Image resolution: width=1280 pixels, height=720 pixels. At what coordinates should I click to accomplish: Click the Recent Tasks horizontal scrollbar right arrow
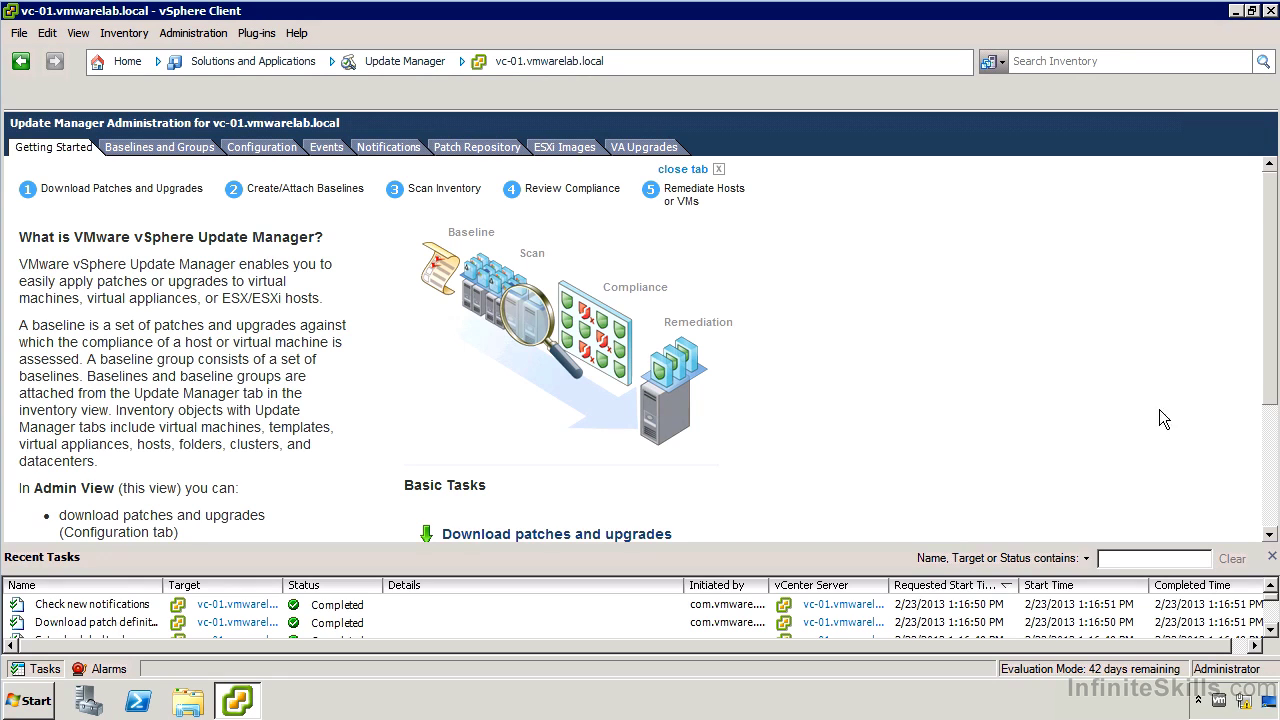click(1256, 646)
